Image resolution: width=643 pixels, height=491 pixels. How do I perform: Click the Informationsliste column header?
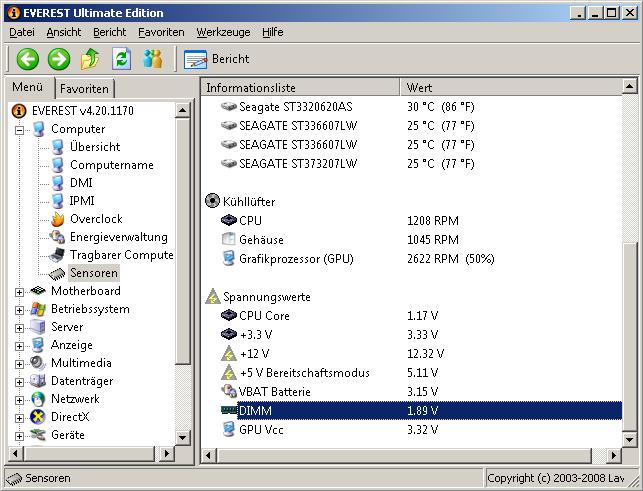300,87
